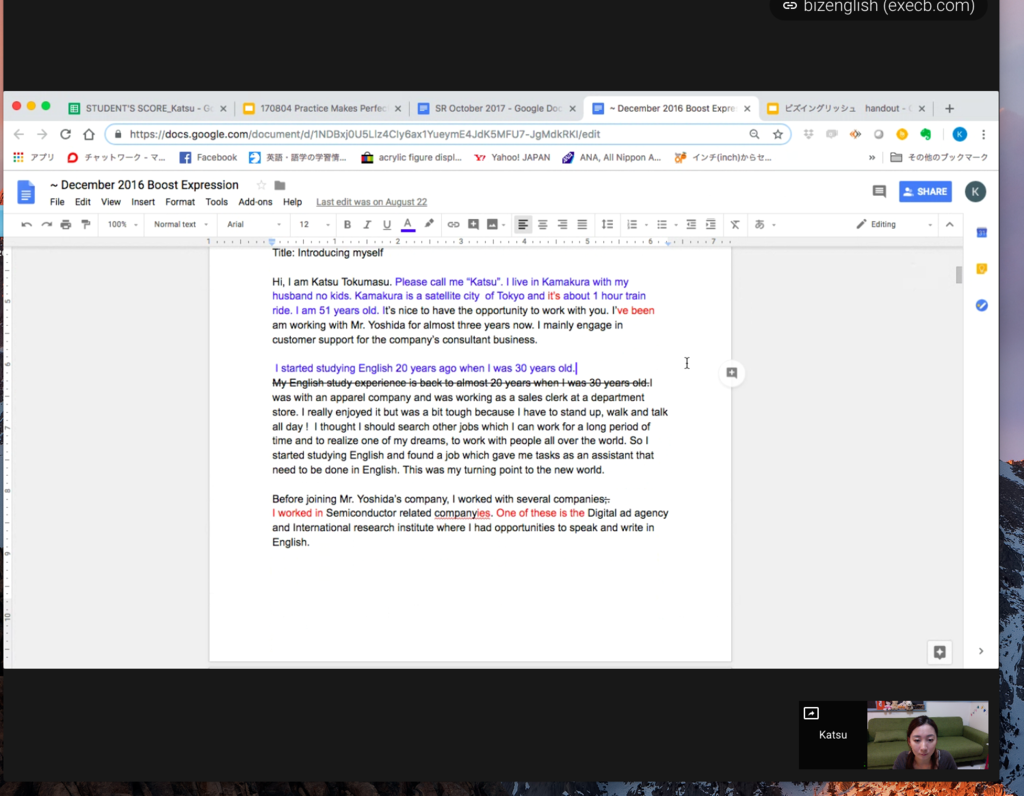Click the clear formatting icon
Screen dimensions: 1024x796
click(735, 225)
